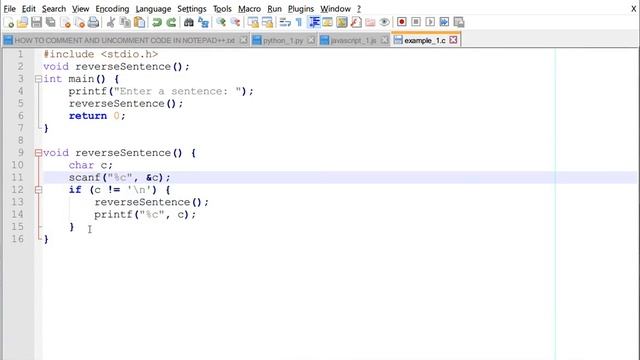Open the Encoding menu
This screenshot has width=640, height=360.
[112, 9]
